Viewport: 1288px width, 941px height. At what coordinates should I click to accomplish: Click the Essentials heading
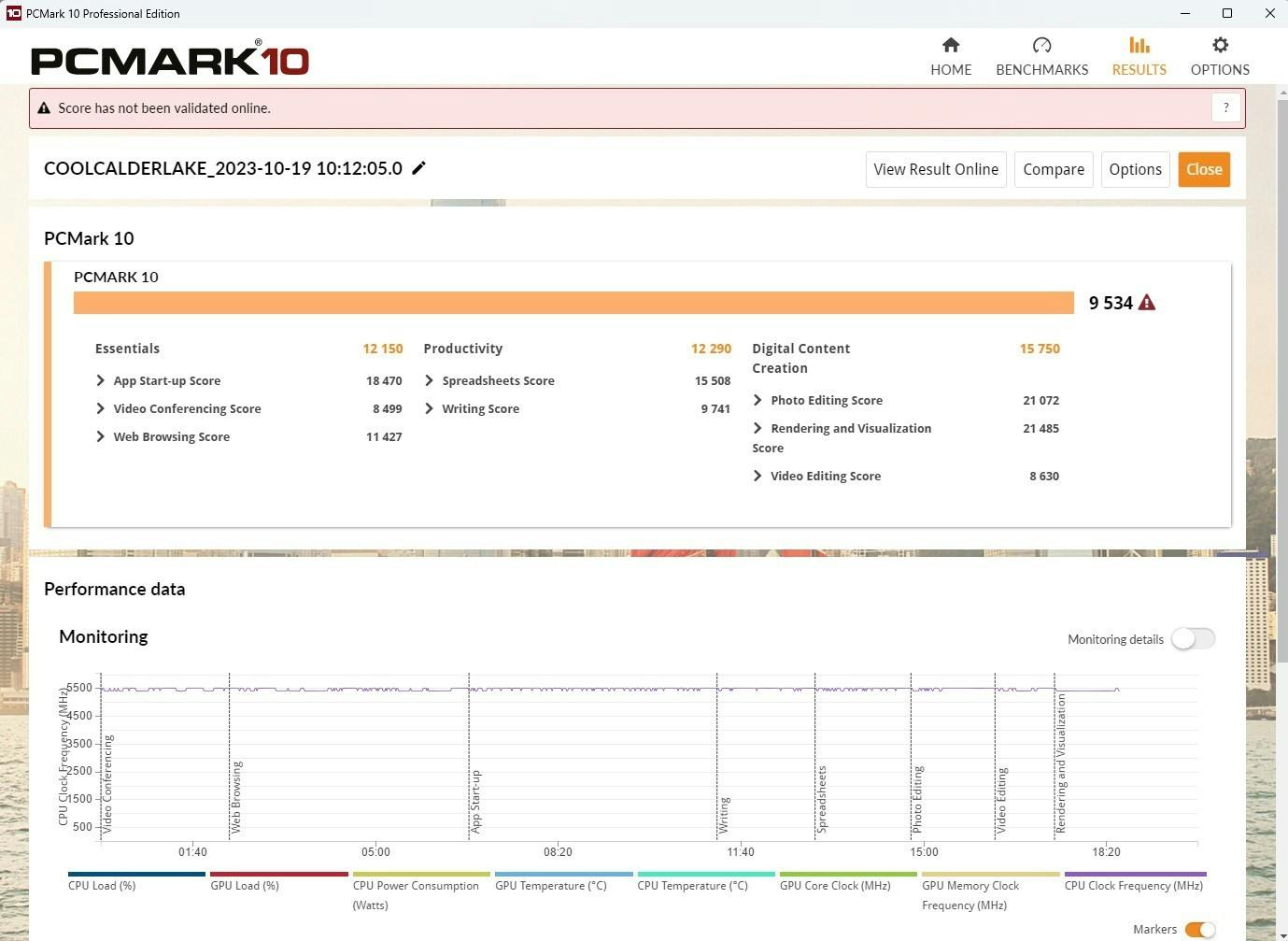click(127, 349)
